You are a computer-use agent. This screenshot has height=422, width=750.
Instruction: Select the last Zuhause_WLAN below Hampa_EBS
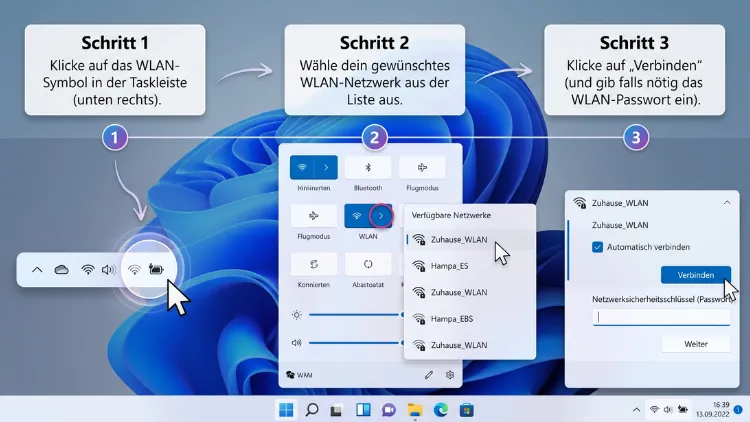click(470, 345)
